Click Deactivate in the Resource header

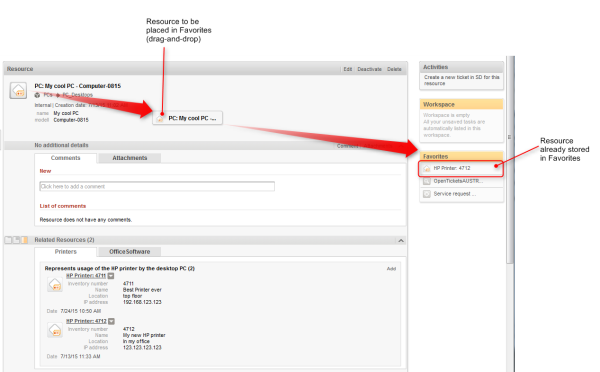coord(369,69)
